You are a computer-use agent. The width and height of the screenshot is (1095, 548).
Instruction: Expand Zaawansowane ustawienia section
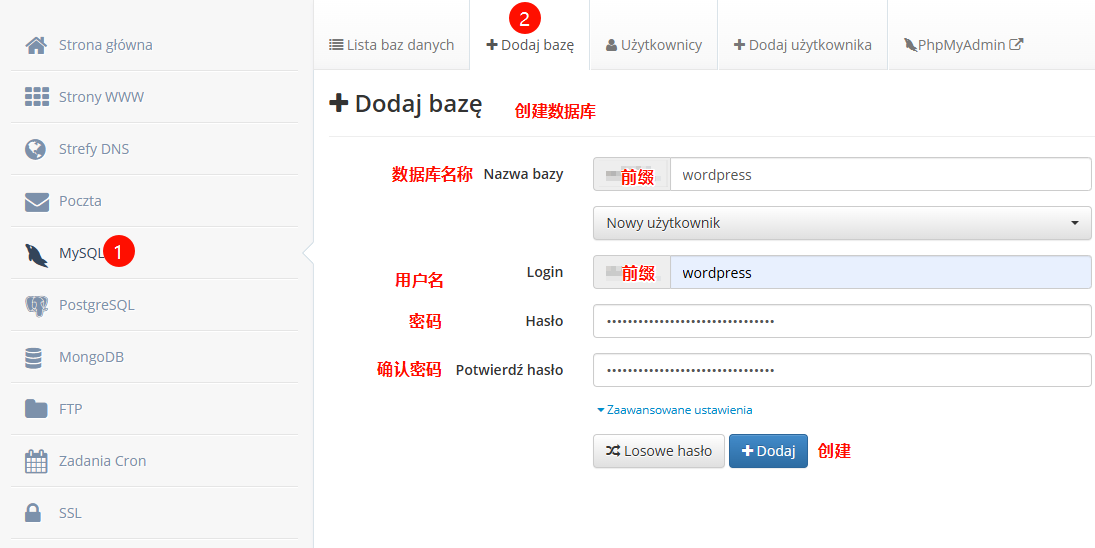(x=675, y=410)
